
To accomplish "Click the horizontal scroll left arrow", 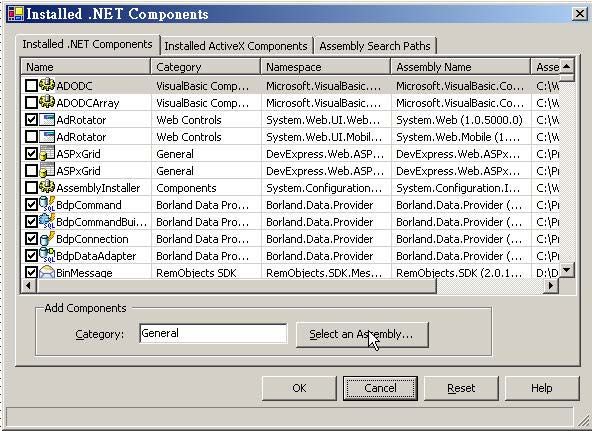I will point(28,286).
